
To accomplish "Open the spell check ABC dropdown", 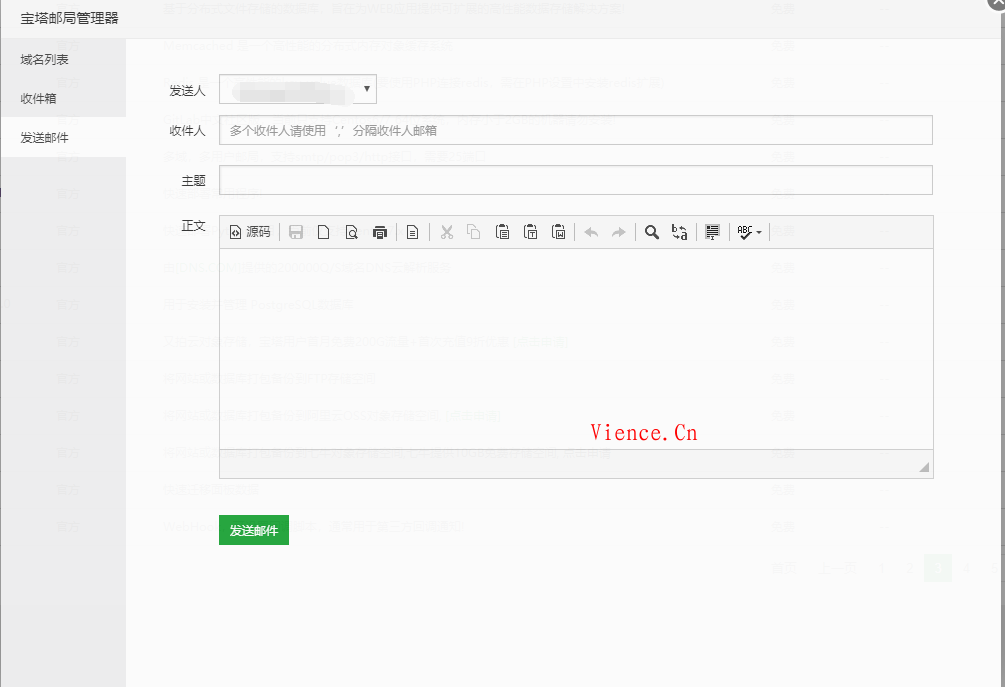I will click(x=749, y=232).
